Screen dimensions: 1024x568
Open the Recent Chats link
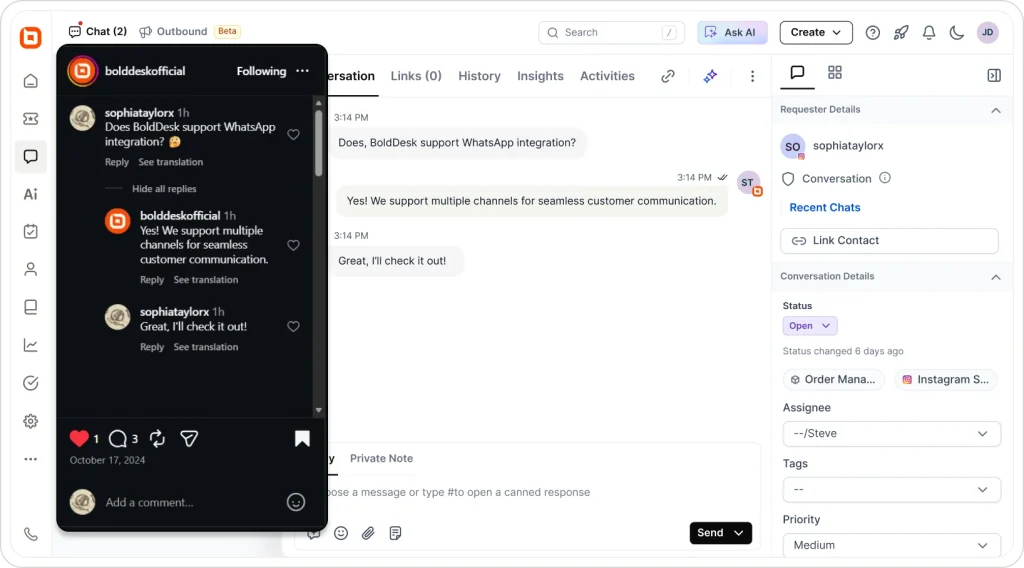coord(825,208)
